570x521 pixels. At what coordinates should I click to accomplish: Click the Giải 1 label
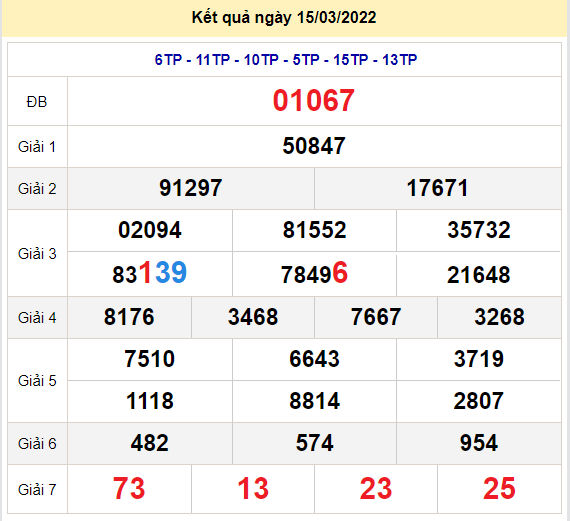(37, 147)
